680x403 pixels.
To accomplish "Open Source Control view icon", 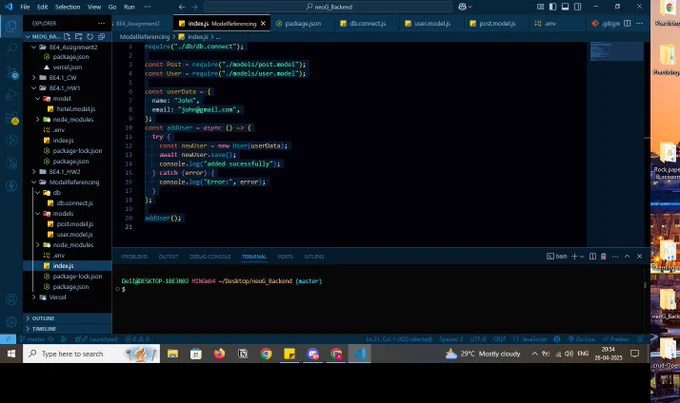I will point(11,72).
